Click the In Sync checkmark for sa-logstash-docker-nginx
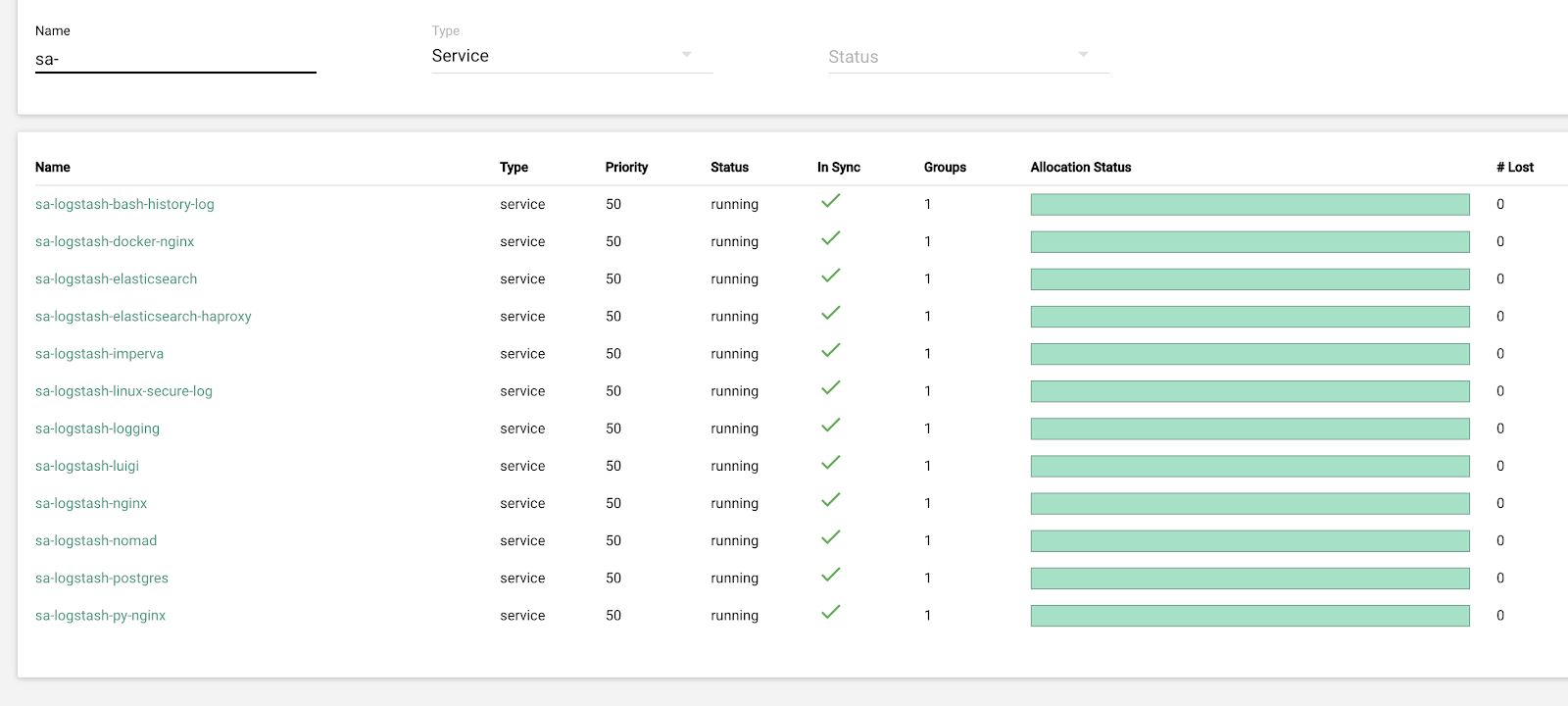Viewport: 1568px width, 706px height. coord(831,238)
